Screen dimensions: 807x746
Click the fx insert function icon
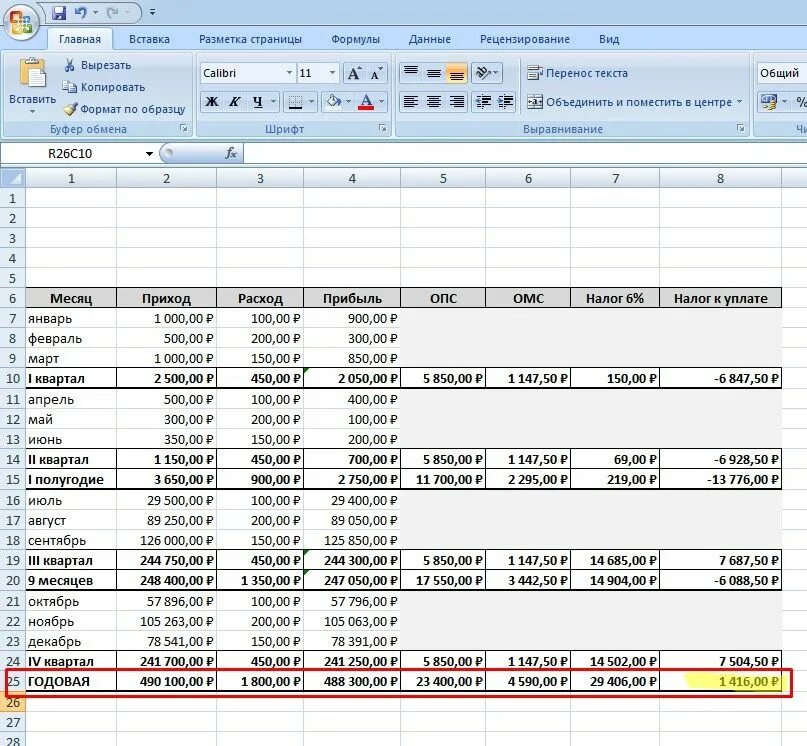point(231,153)
